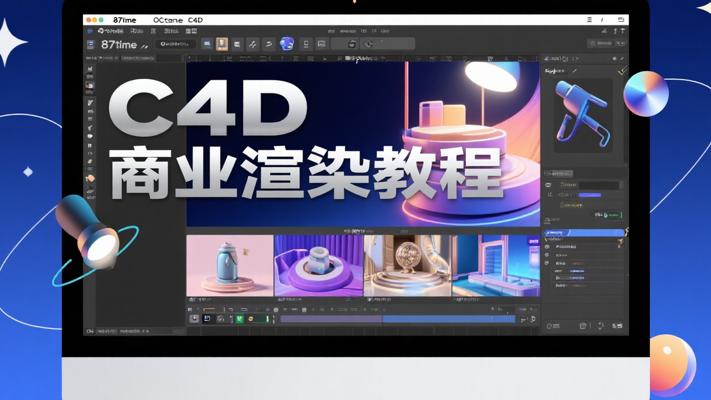Click the orange tool icon in left toolbar
The height and width of the screenshot is (400, 711).
(90, 178)
